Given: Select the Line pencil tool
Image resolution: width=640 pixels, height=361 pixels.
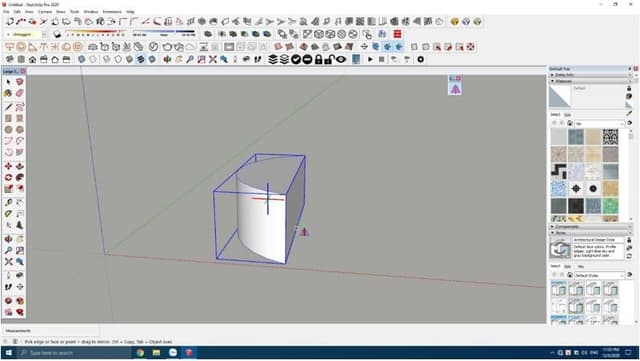Looking at the screenshot, I should (x=9, y=107).
